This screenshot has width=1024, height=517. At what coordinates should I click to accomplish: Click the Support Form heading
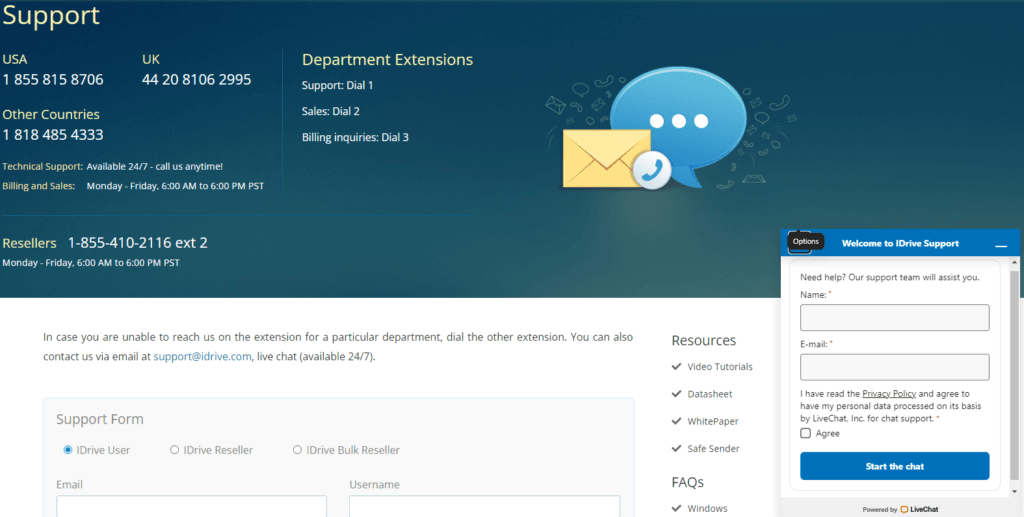pos(100,419)
